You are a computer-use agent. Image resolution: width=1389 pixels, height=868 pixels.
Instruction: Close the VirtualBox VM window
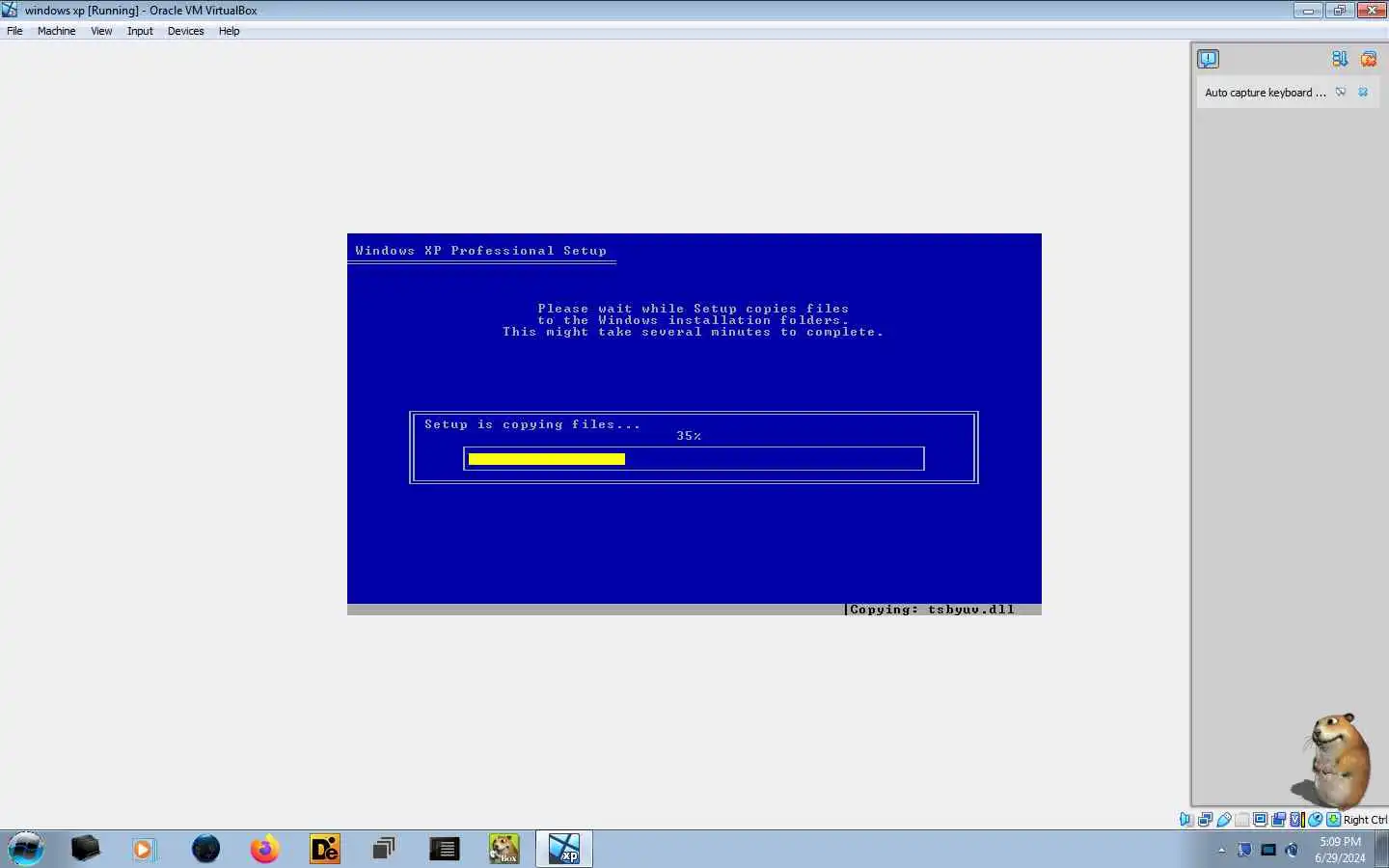tap(1372, 11)
